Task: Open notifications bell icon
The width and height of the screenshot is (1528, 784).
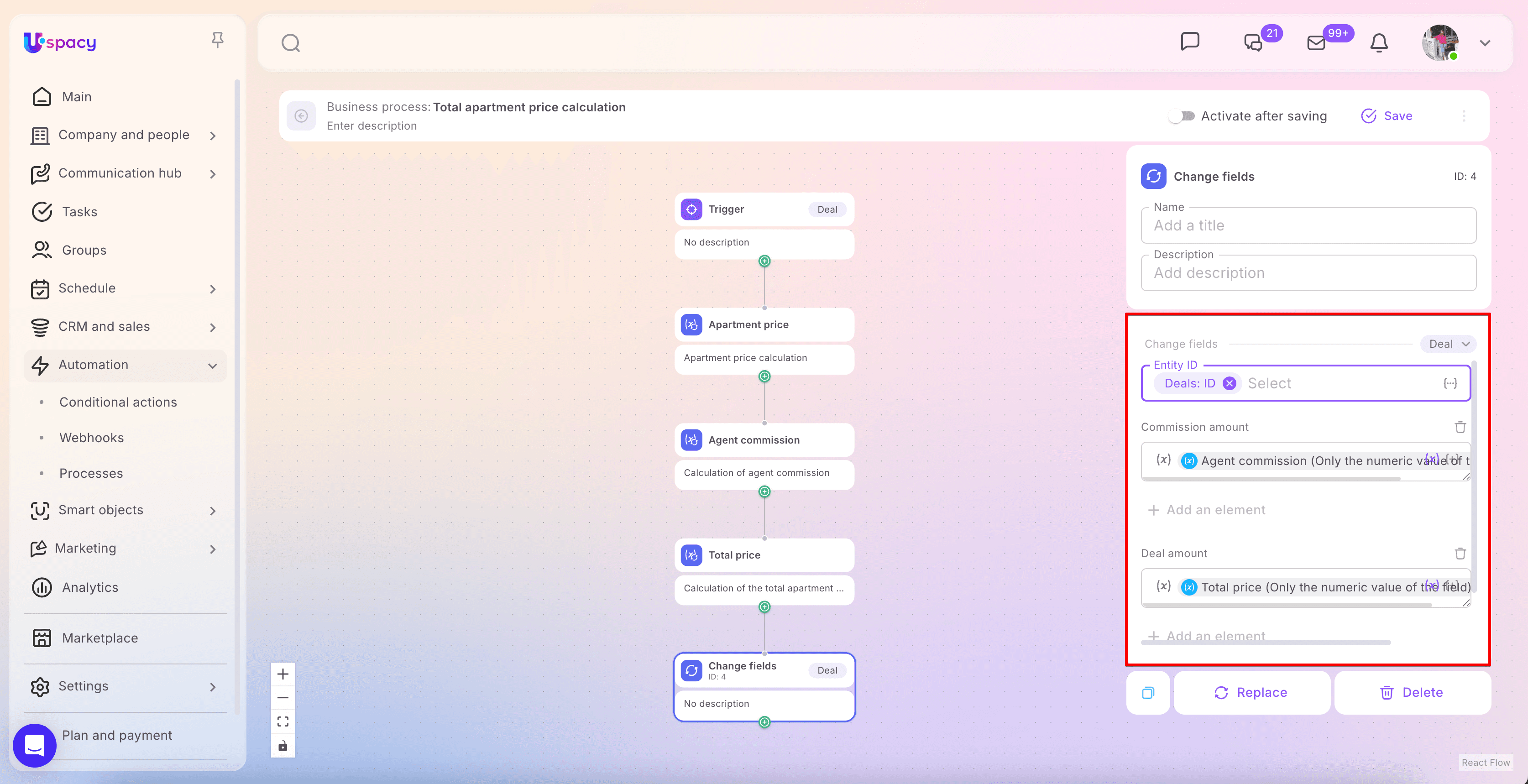Action: tap(1379, 43)
